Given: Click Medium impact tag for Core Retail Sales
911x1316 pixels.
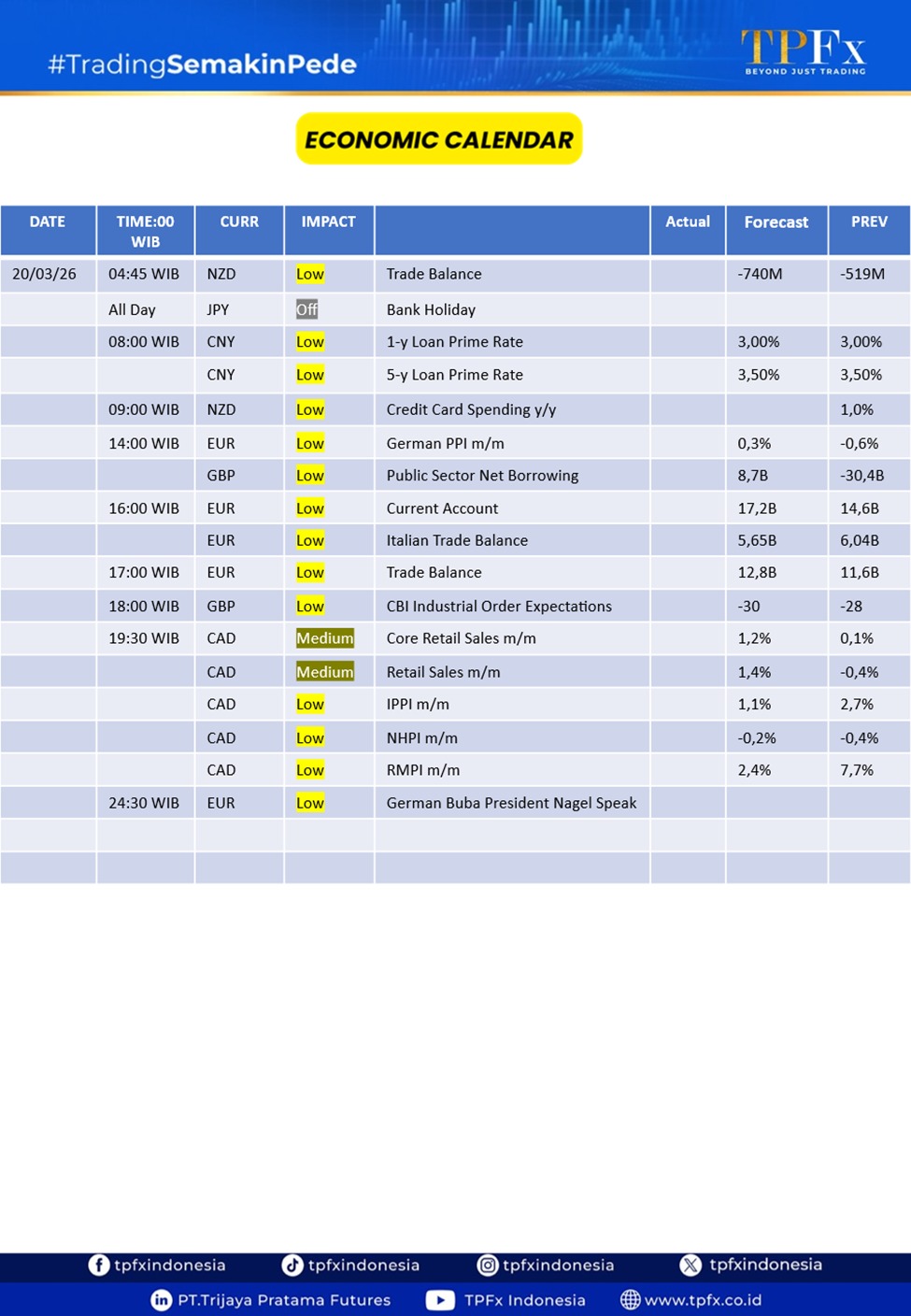Looking at the screenshot, I should (x=324, y=638).
